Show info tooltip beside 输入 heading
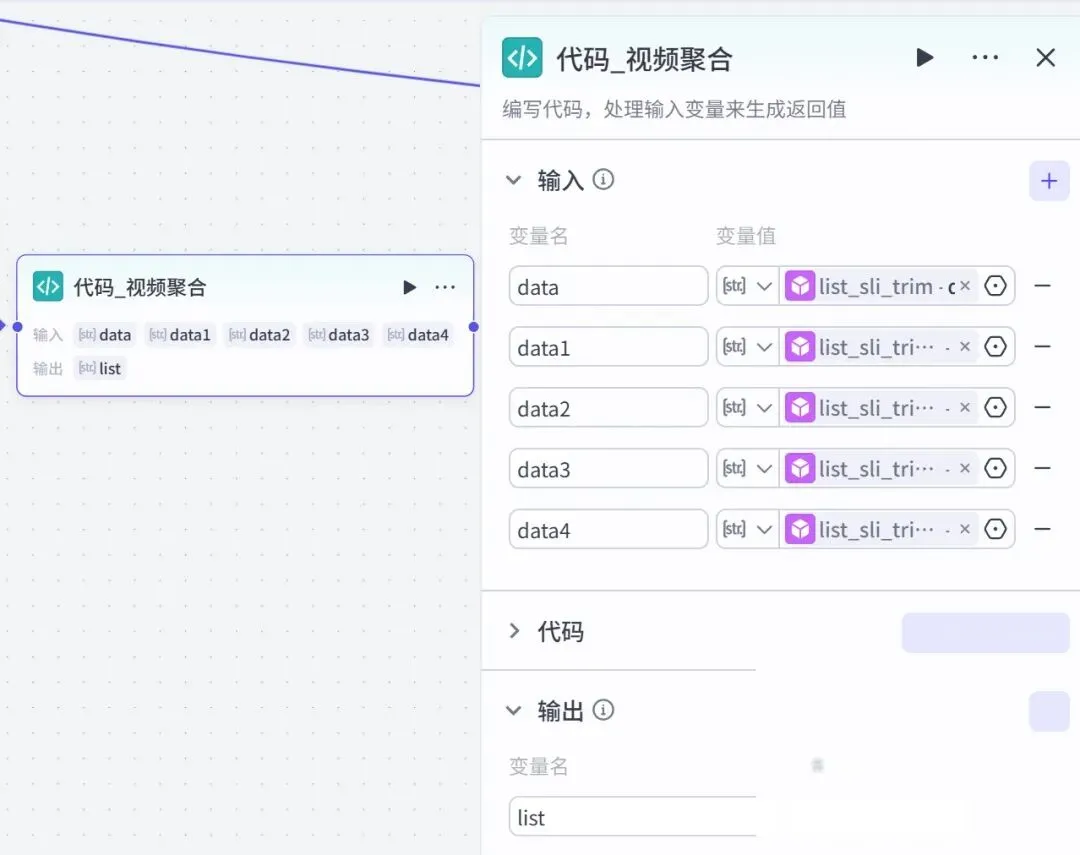Viewport: 1080px width, 855px height. [x=603, y=180]
